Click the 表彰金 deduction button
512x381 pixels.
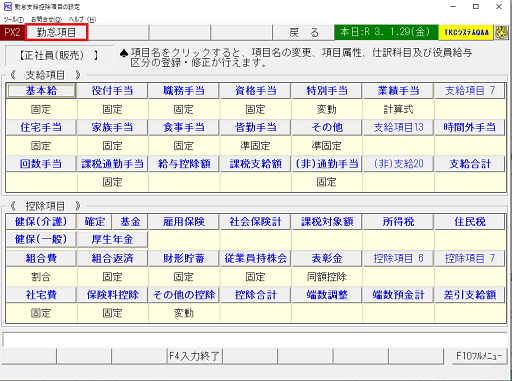(x=327, y=258)
